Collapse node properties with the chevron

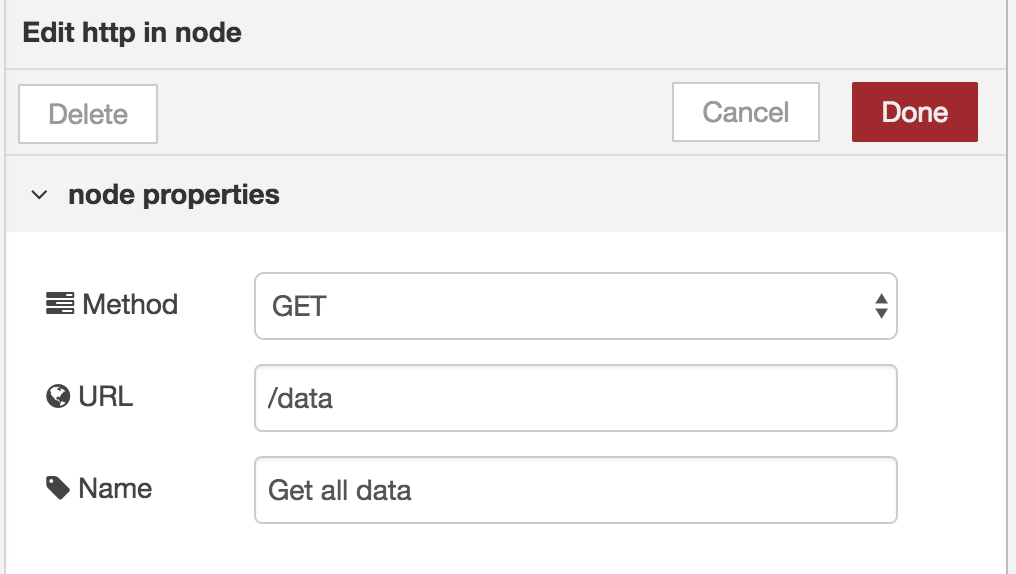coord(40,194)
